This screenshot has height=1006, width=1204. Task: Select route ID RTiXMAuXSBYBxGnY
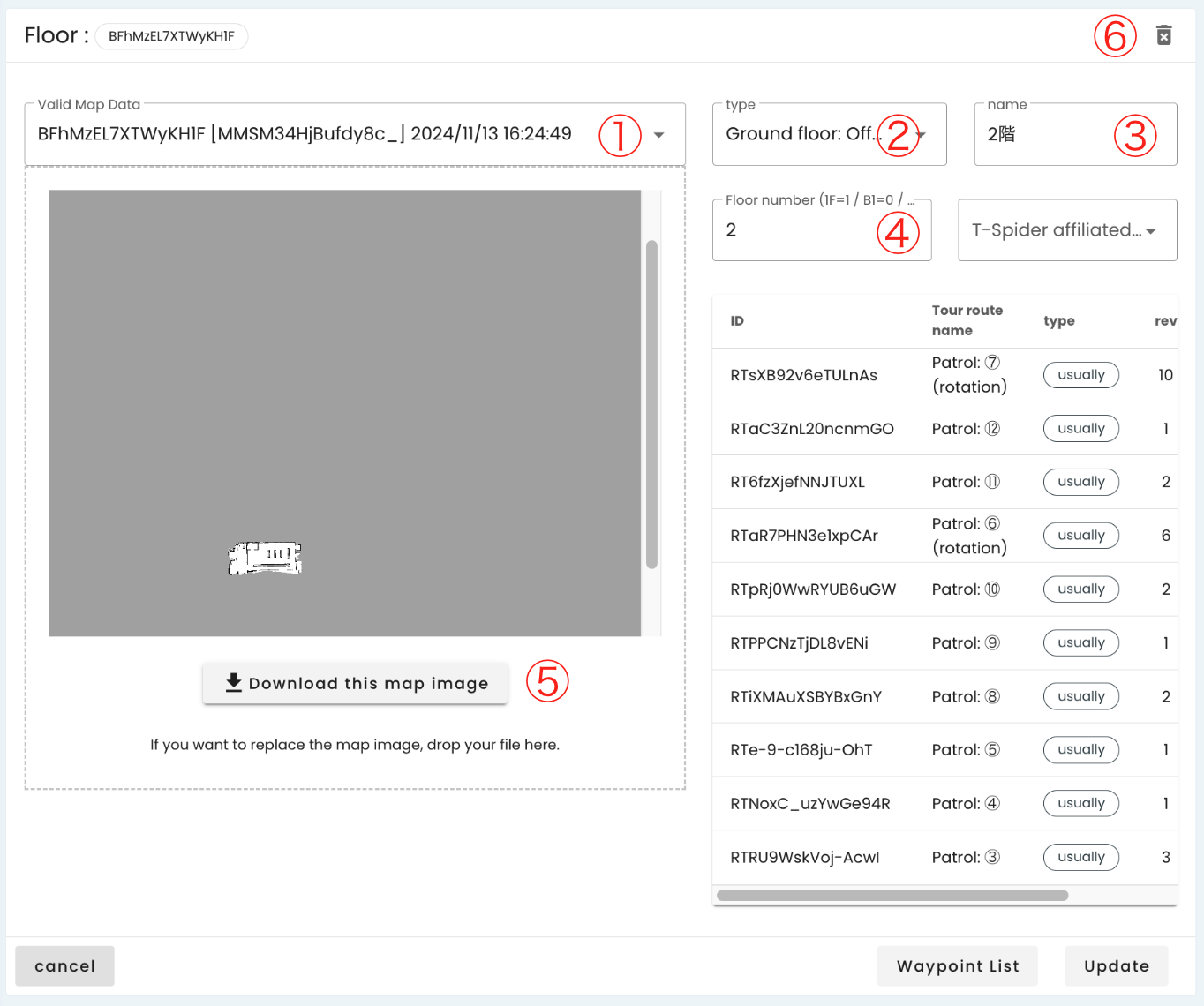(806, 696)
